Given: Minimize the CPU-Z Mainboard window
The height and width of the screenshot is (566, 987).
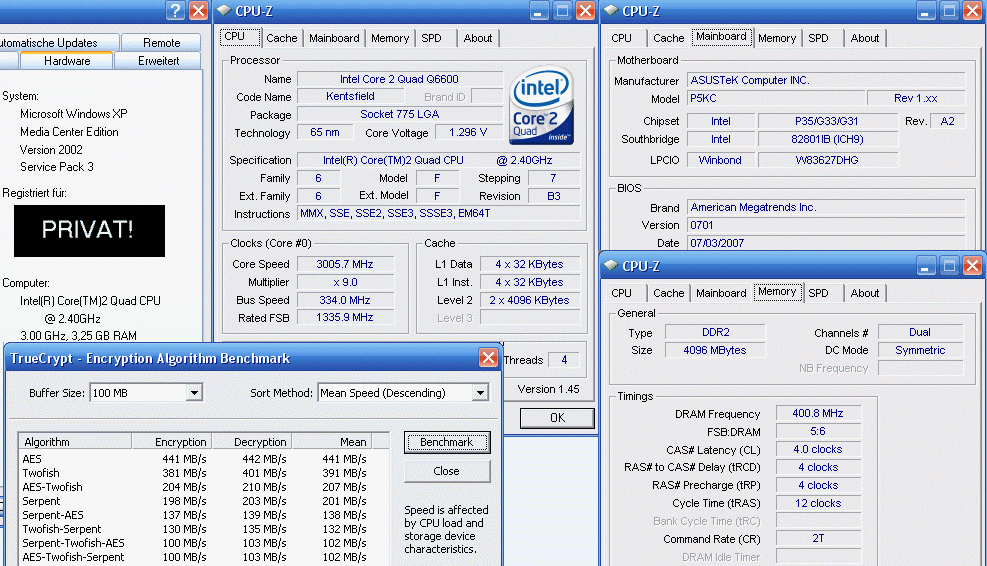Looking at the screenshot, I should pyautogui.click(x=925, y=11).
